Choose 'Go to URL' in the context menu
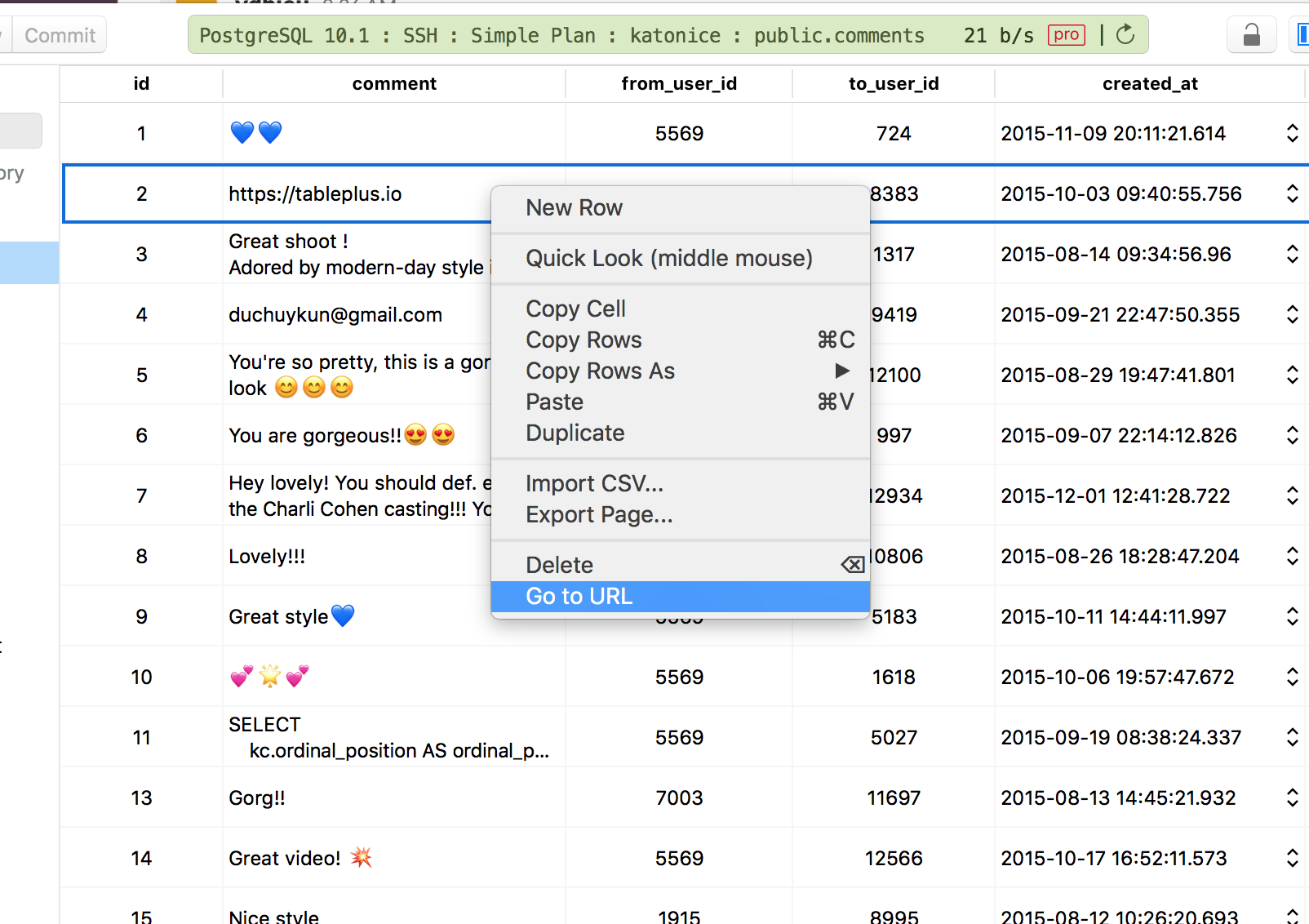 pos(579,596)
